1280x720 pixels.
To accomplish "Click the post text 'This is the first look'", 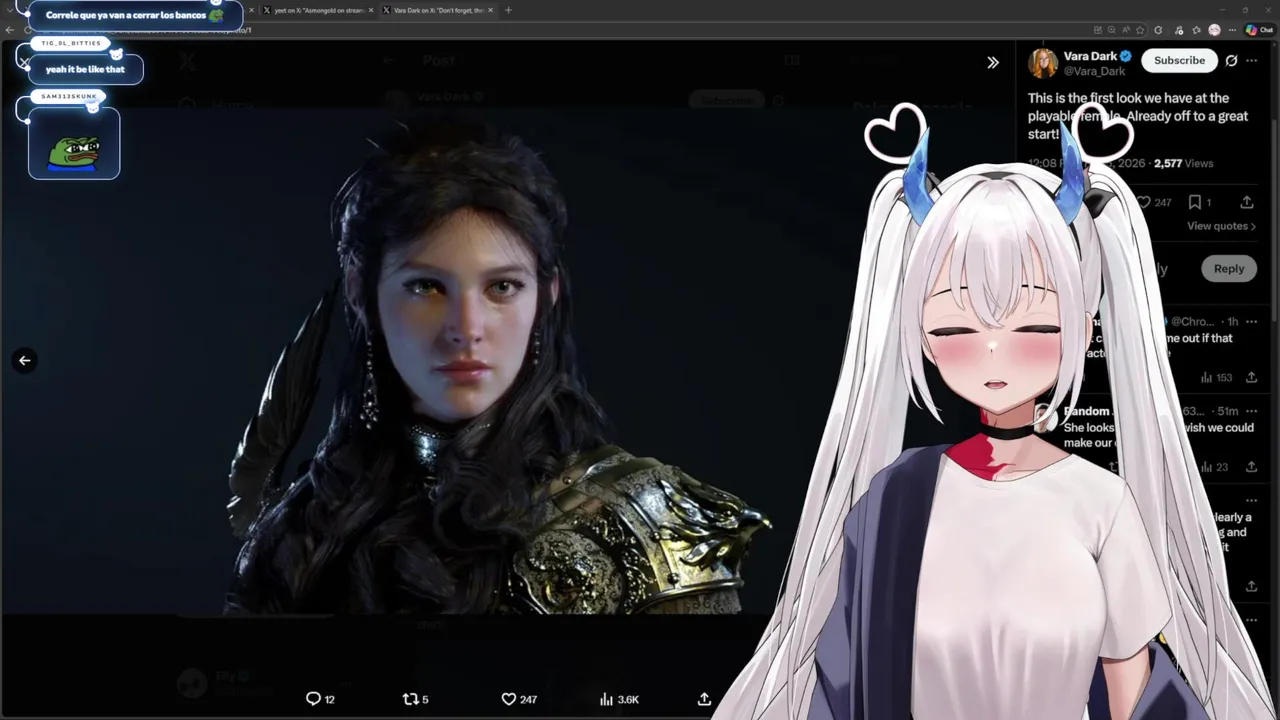I will point(1138,116).
